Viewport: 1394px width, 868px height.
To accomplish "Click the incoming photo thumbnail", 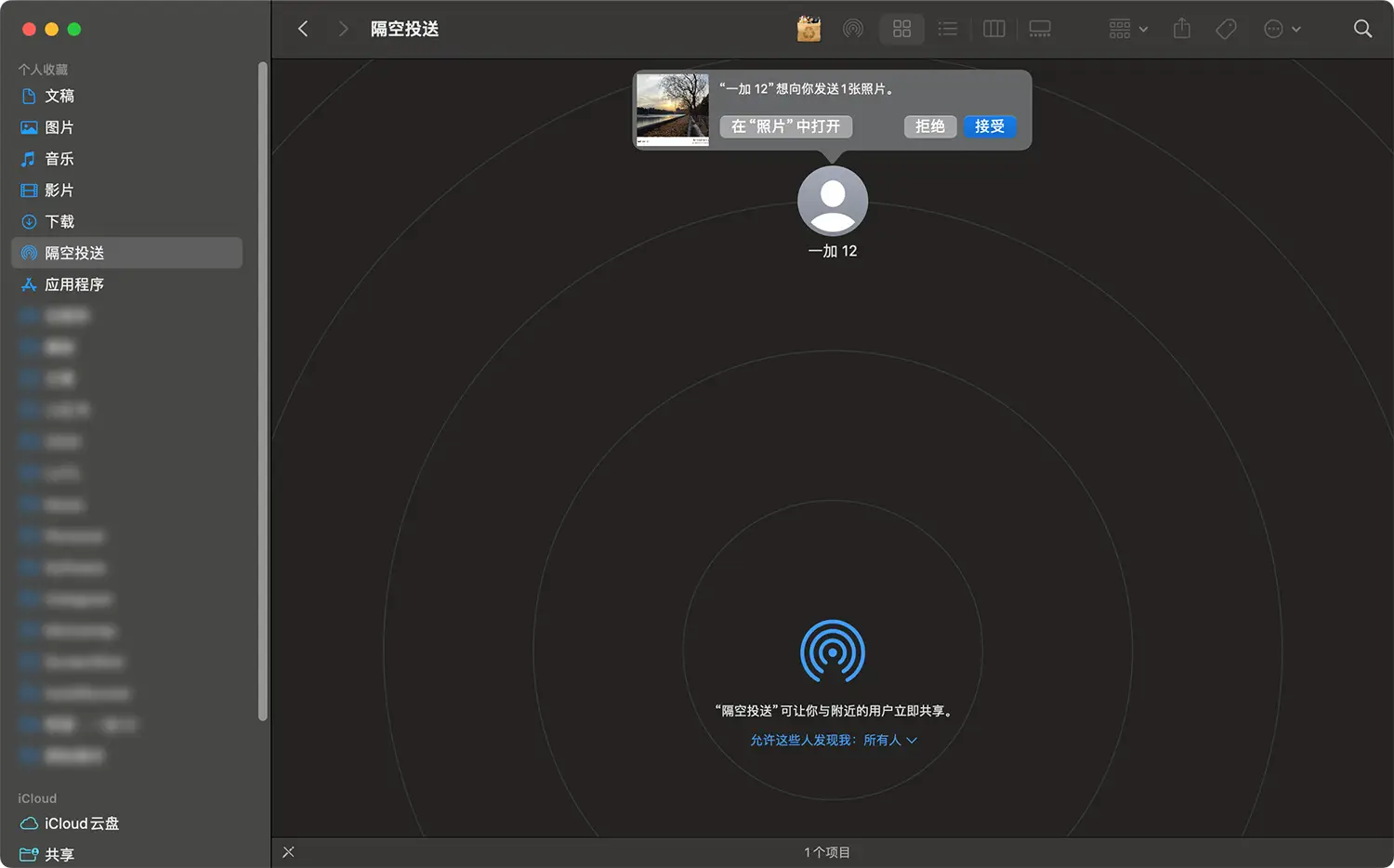I will (x=673, y=110).
